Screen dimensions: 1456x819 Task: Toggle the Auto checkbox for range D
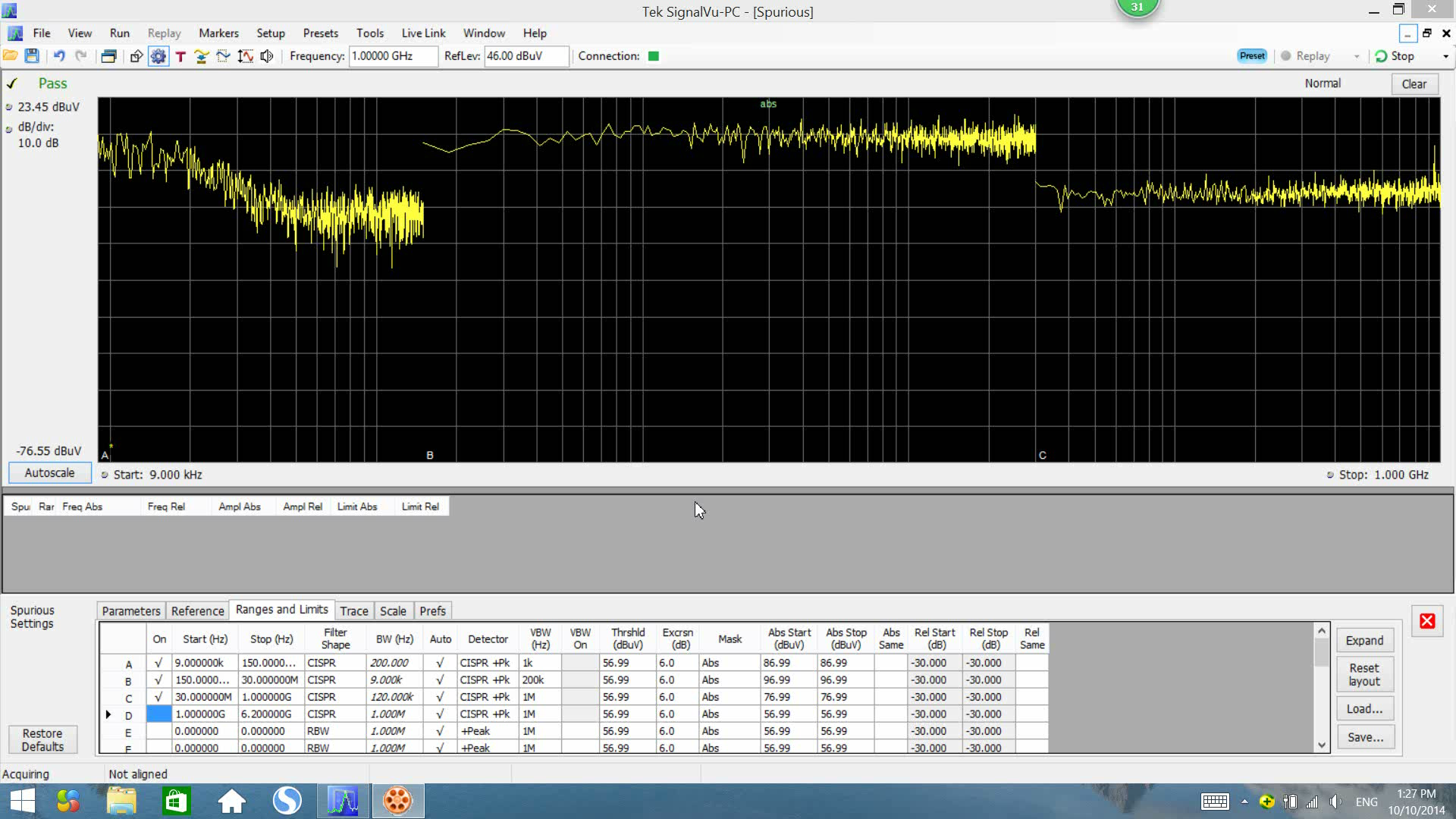[440, 714]
